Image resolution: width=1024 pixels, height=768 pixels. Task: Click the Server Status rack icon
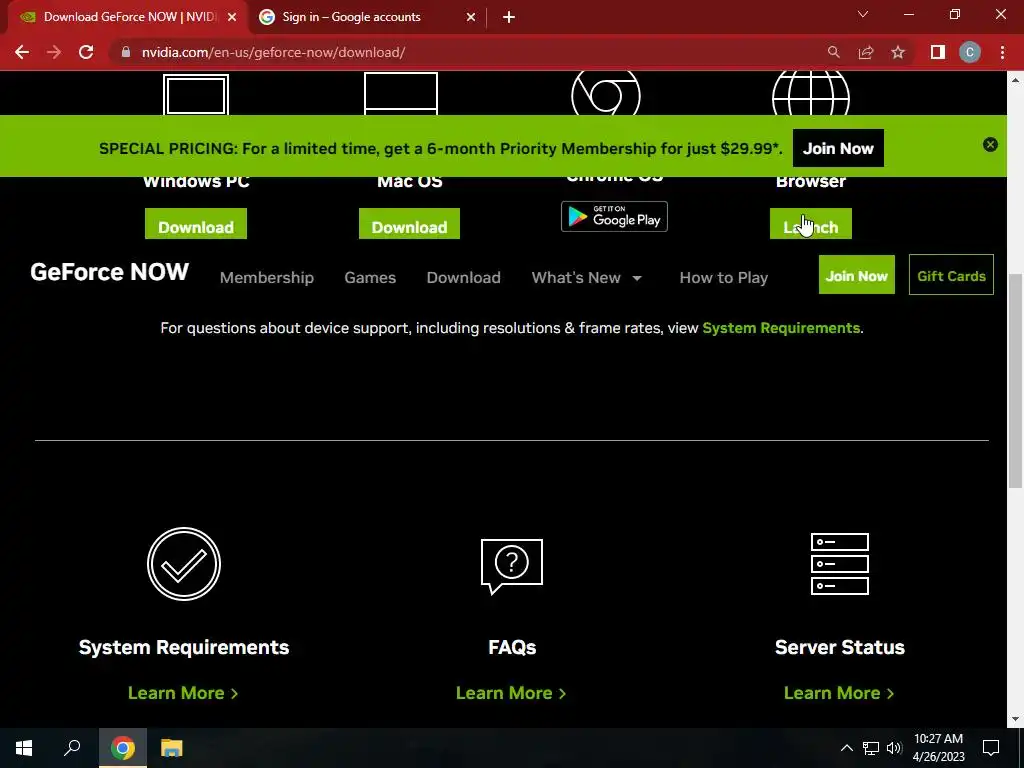pyautogui.click(x=840, y=564)
